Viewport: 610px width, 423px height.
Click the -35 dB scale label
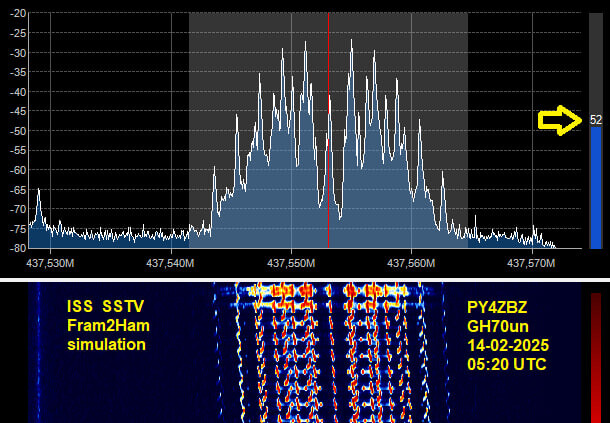click(x=18, y=72)
